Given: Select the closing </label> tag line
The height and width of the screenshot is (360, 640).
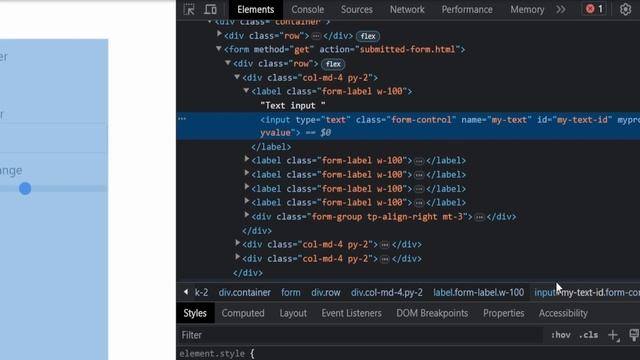Looking at the screenshot, I should (x=271, y=147).
